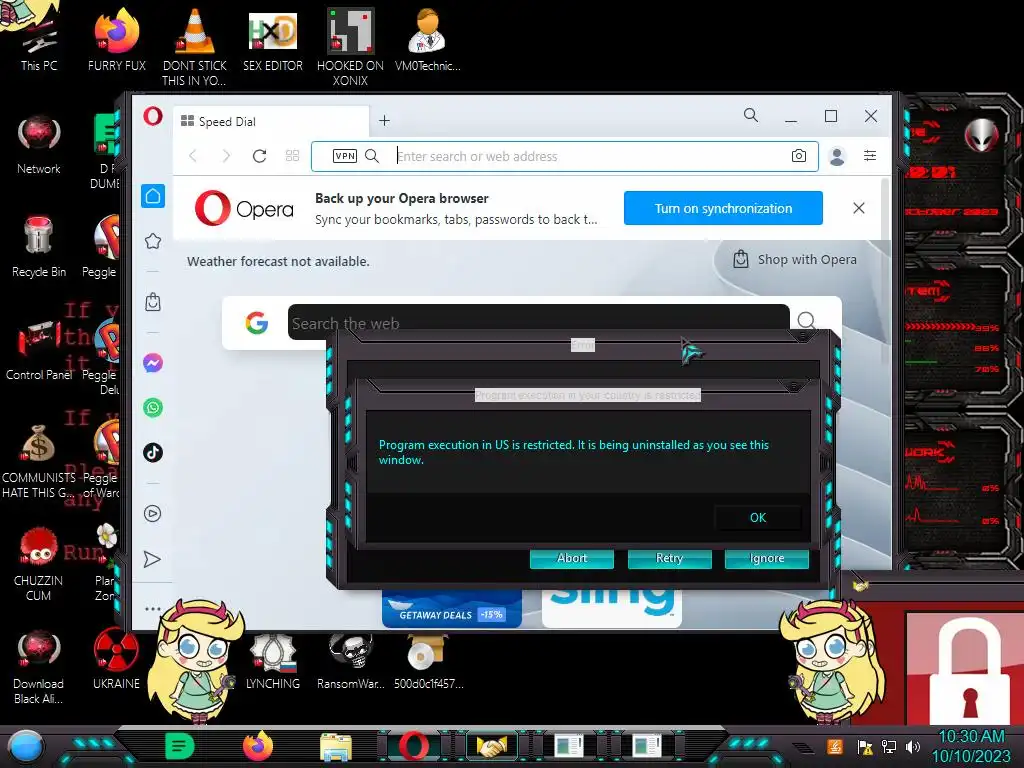Open Shopping bag icon in Opera sidebar
This screenshot has width=1024, height=768.
click(x=153, y=302)
